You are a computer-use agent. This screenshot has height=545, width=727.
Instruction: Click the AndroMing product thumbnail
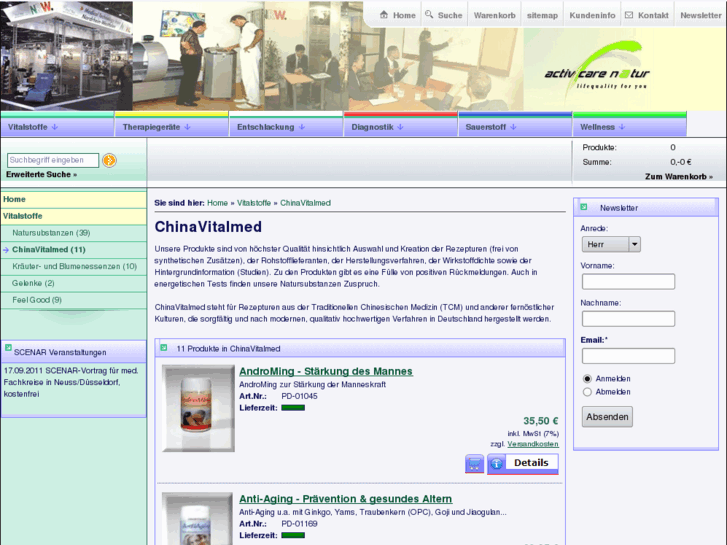point(198,408)
